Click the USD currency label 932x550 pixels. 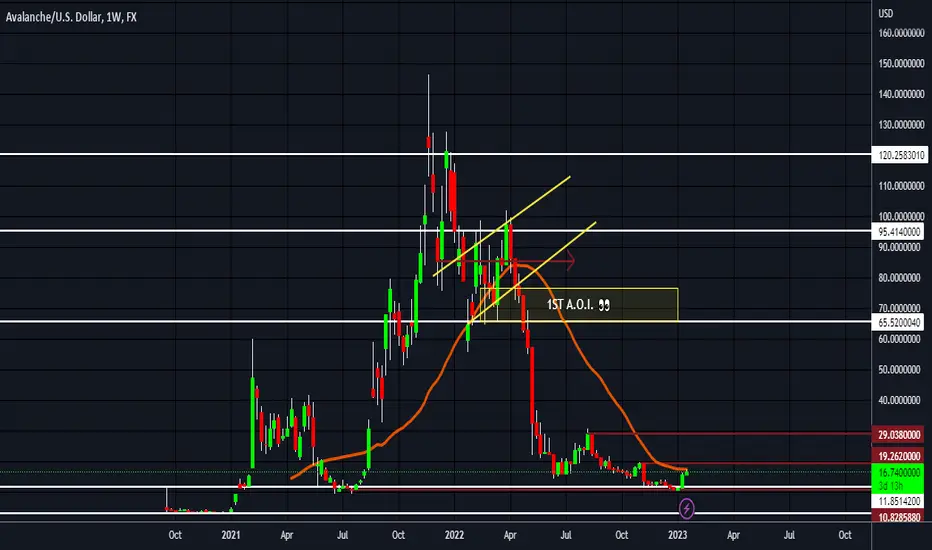tap(886, 13)
